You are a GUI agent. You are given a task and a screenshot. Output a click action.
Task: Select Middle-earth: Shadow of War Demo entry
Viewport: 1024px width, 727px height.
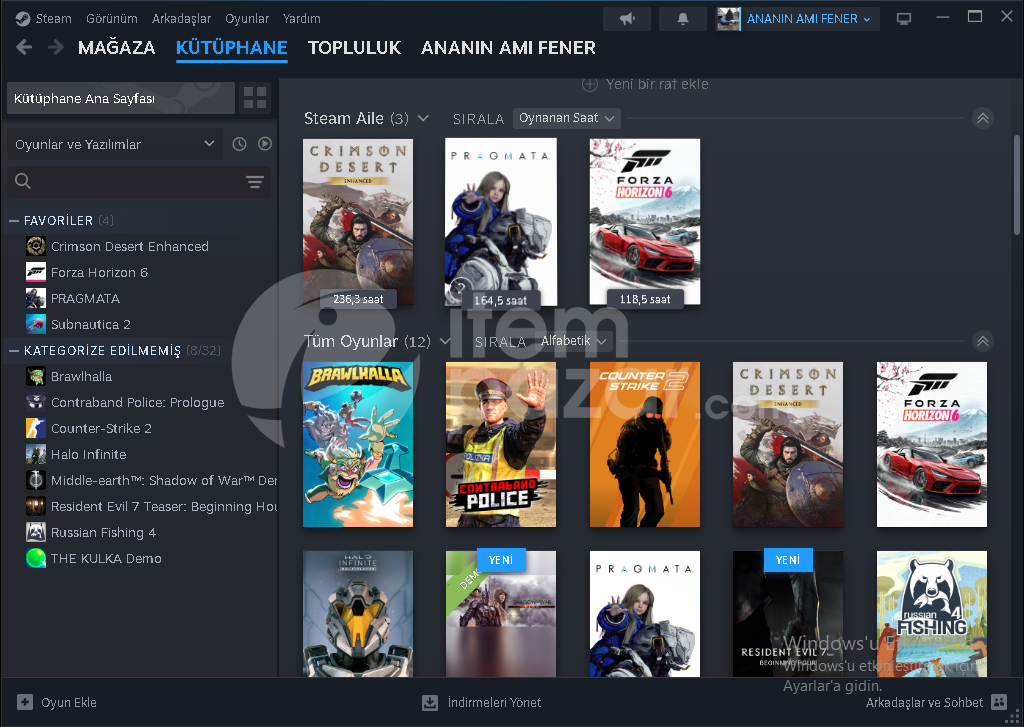coord(164,481)
